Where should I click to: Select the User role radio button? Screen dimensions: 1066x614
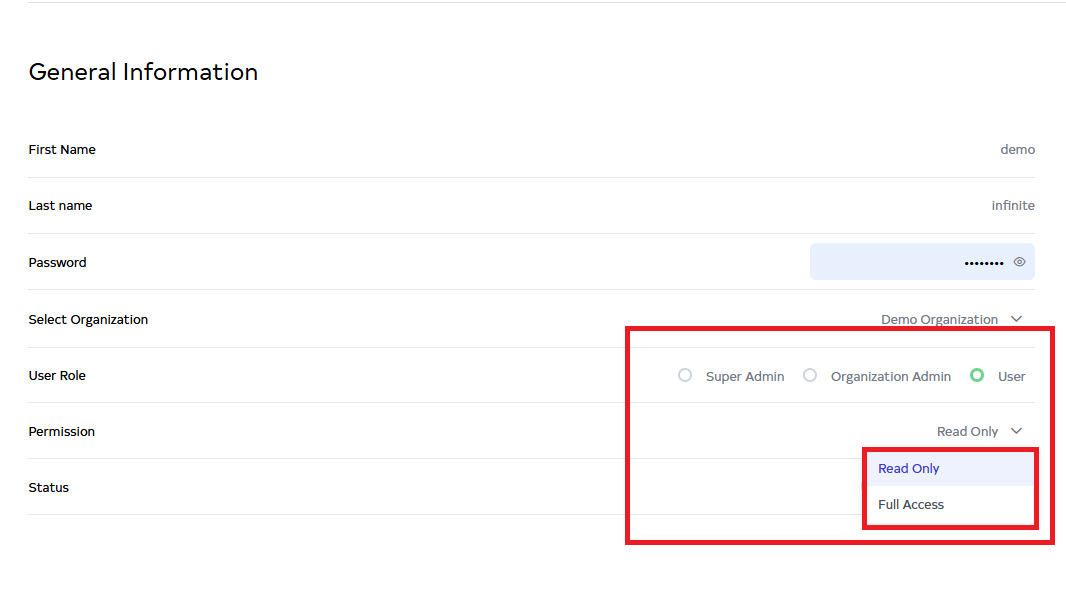977,376
